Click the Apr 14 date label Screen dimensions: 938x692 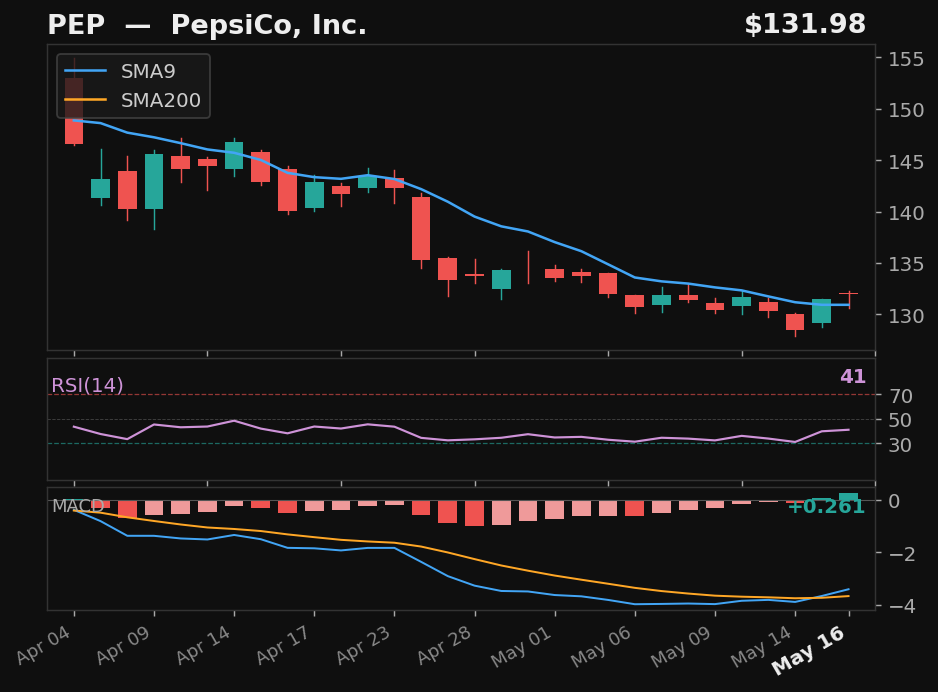point(204,645)
